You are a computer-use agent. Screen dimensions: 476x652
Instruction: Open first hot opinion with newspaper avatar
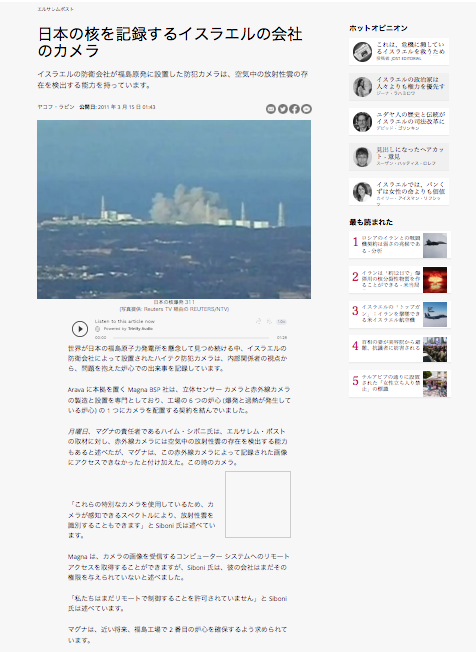pos(399,52)
